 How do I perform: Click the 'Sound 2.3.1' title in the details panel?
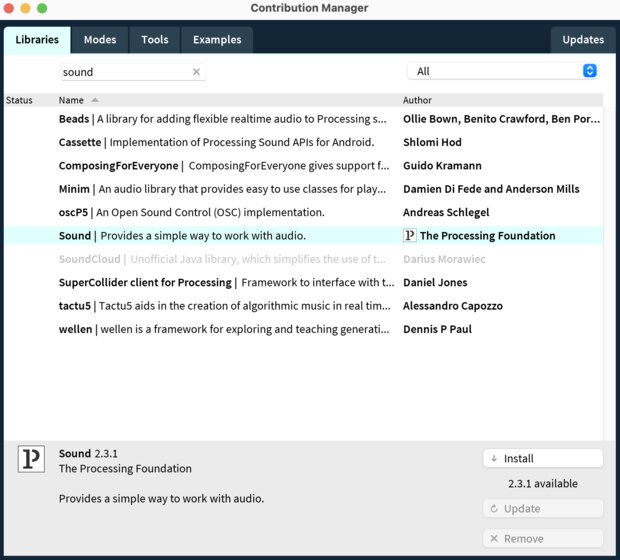click(88, 454)
